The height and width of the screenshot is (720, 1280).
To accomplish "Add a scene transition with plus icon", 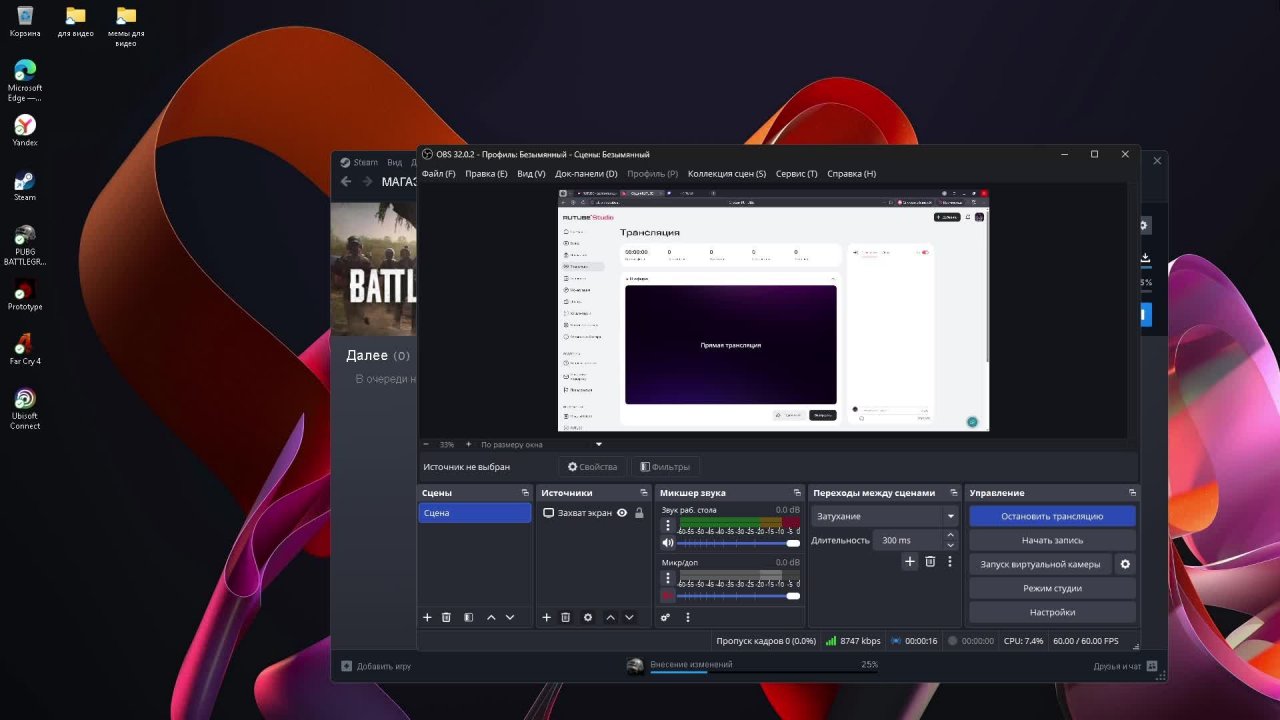I will coord(909,562).
